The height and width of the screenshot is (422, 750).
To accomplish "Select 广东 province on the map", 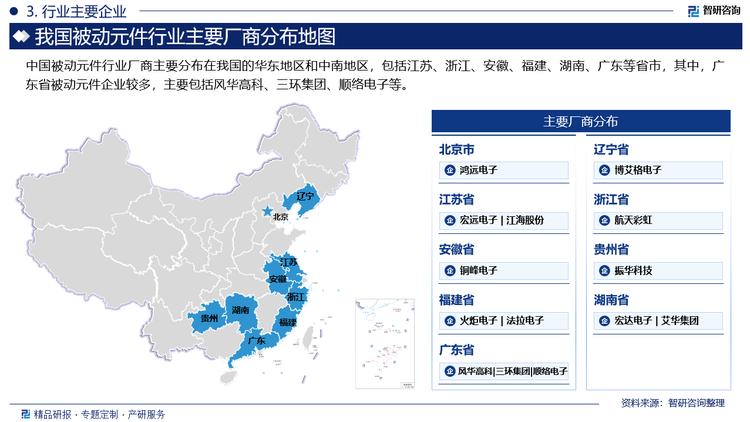I will (x=255, y=345).
